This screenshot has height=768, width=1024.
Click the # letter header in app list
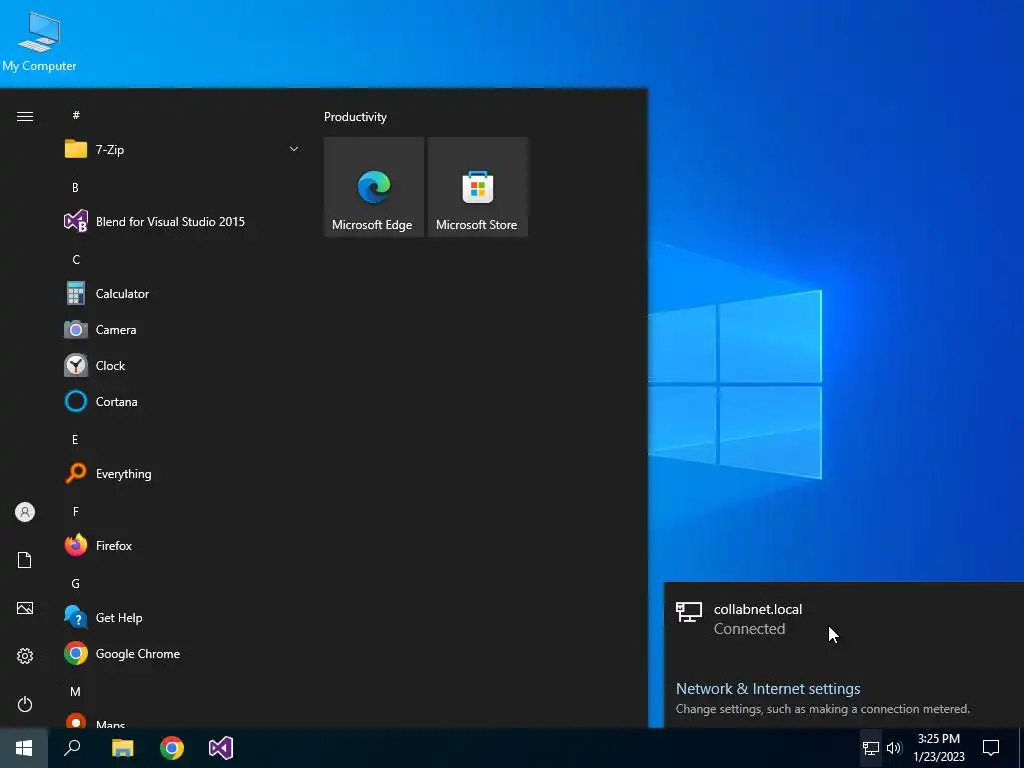76,115
